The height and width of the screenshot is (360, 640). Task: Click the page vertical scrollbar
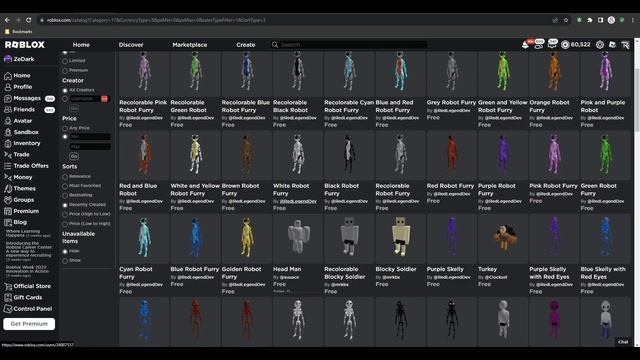click(x=637, y=192)
